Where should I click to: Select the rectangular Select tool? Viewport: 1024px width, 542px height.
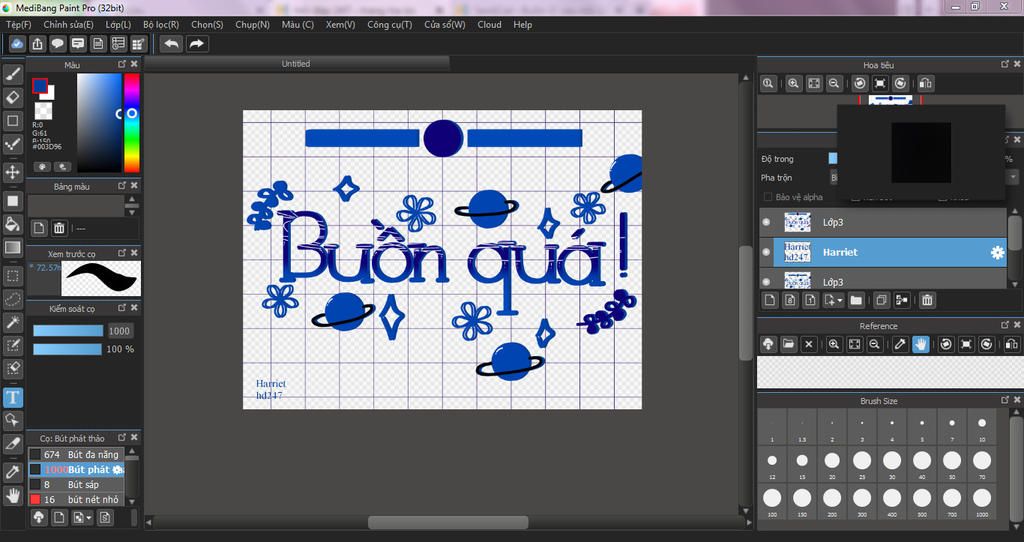point(12,276)
